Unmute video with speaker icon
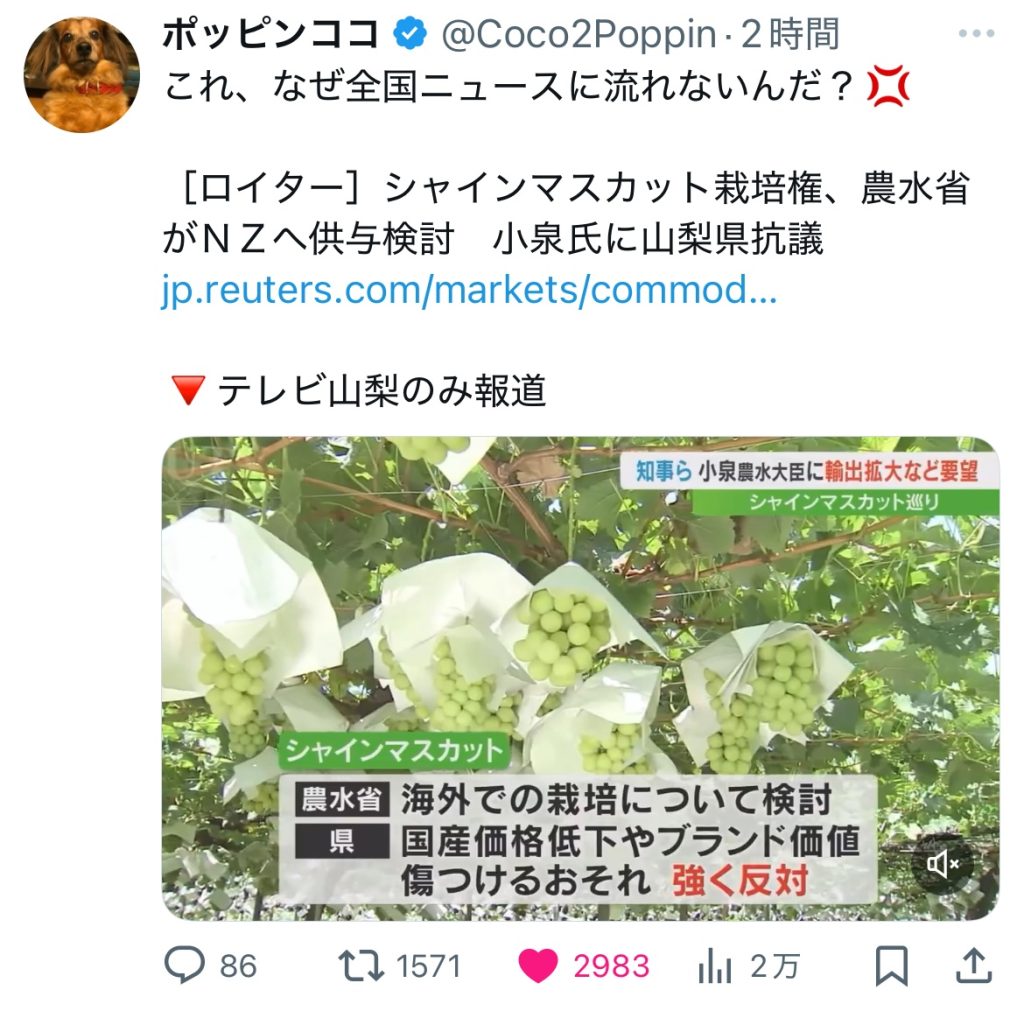Image resolution: width=1024 pixels, height=1011 pixels. 942,864
